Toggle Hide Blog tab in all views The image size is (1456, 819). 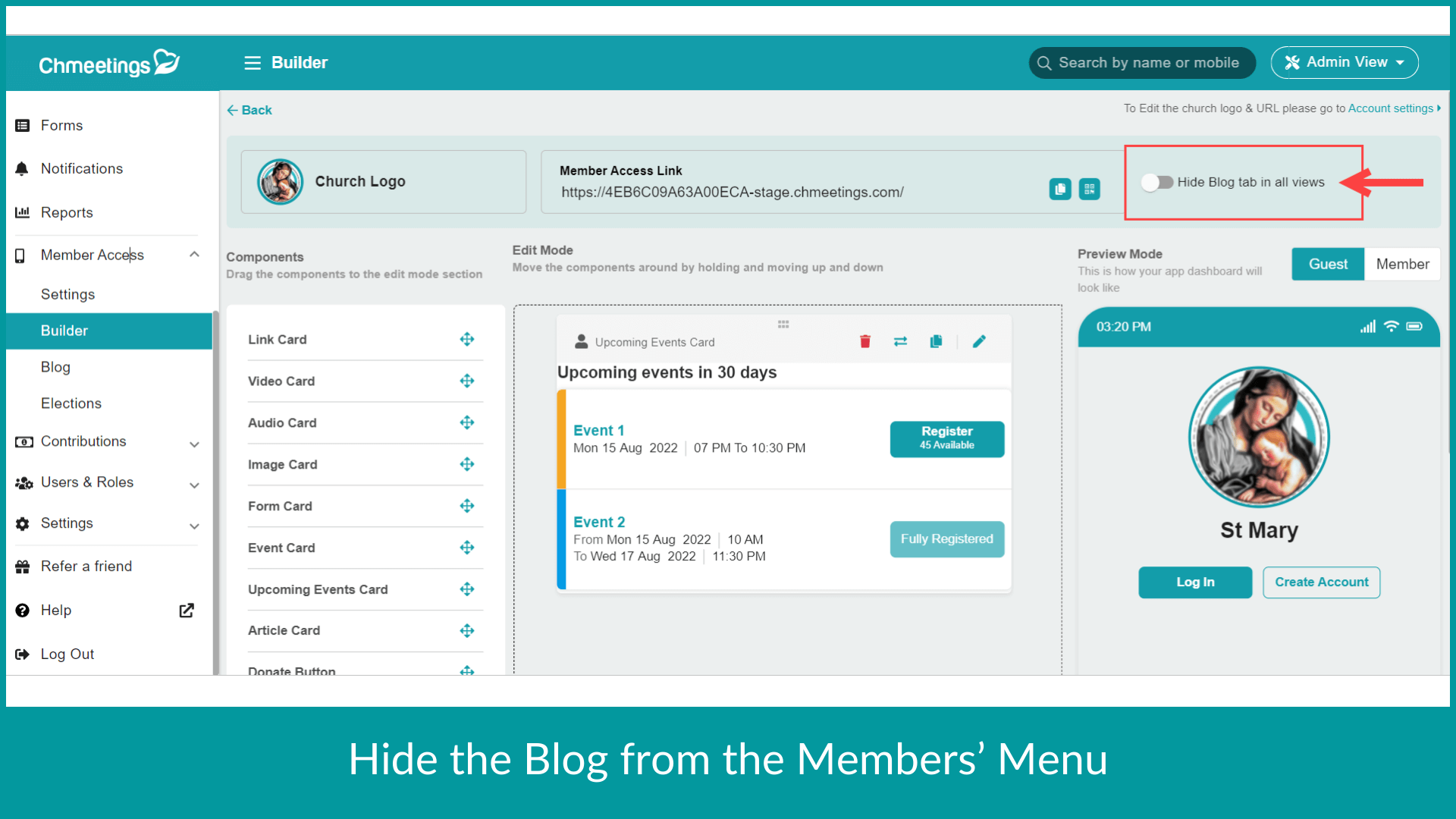[1157, 182]
